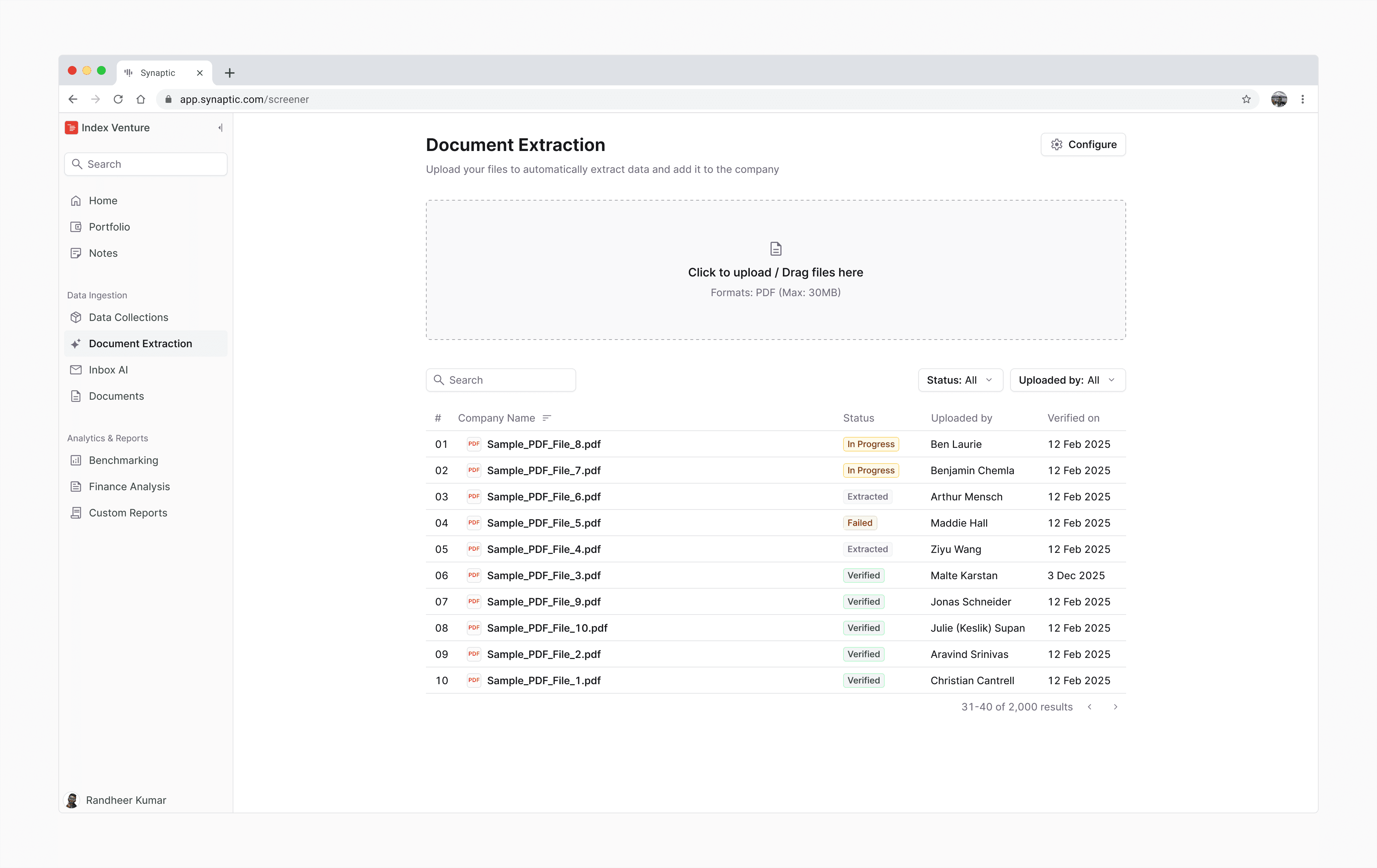Screen dimensions: 1377x868
Task: Click the Documents sidebar icon
Action: (75, 396)
